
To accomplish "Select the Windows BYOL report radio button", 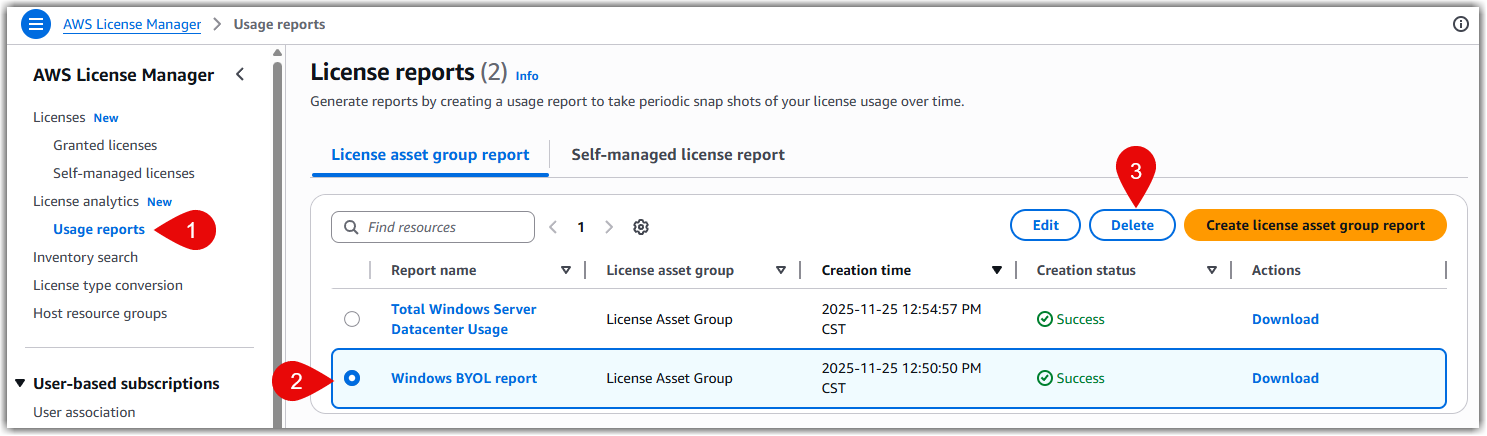I will tap(351, 378).
